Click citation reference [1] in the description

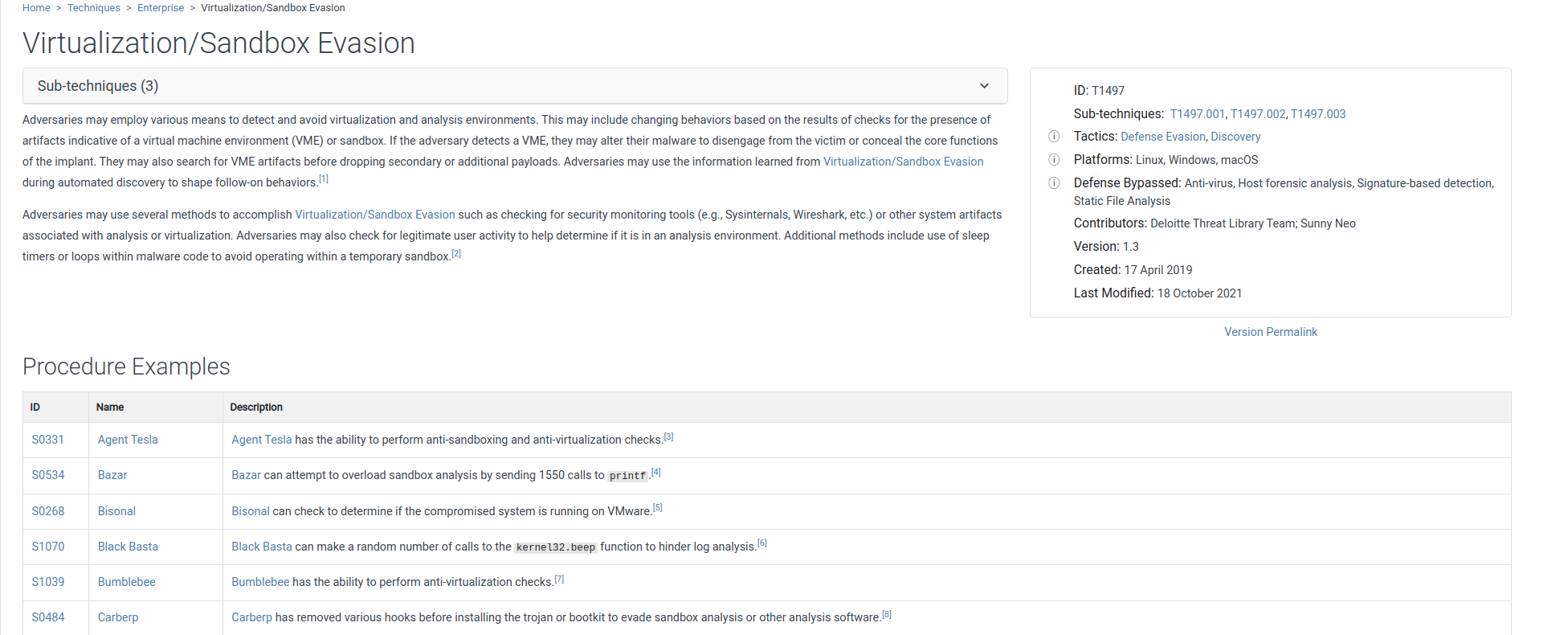(x=324, y=179)
